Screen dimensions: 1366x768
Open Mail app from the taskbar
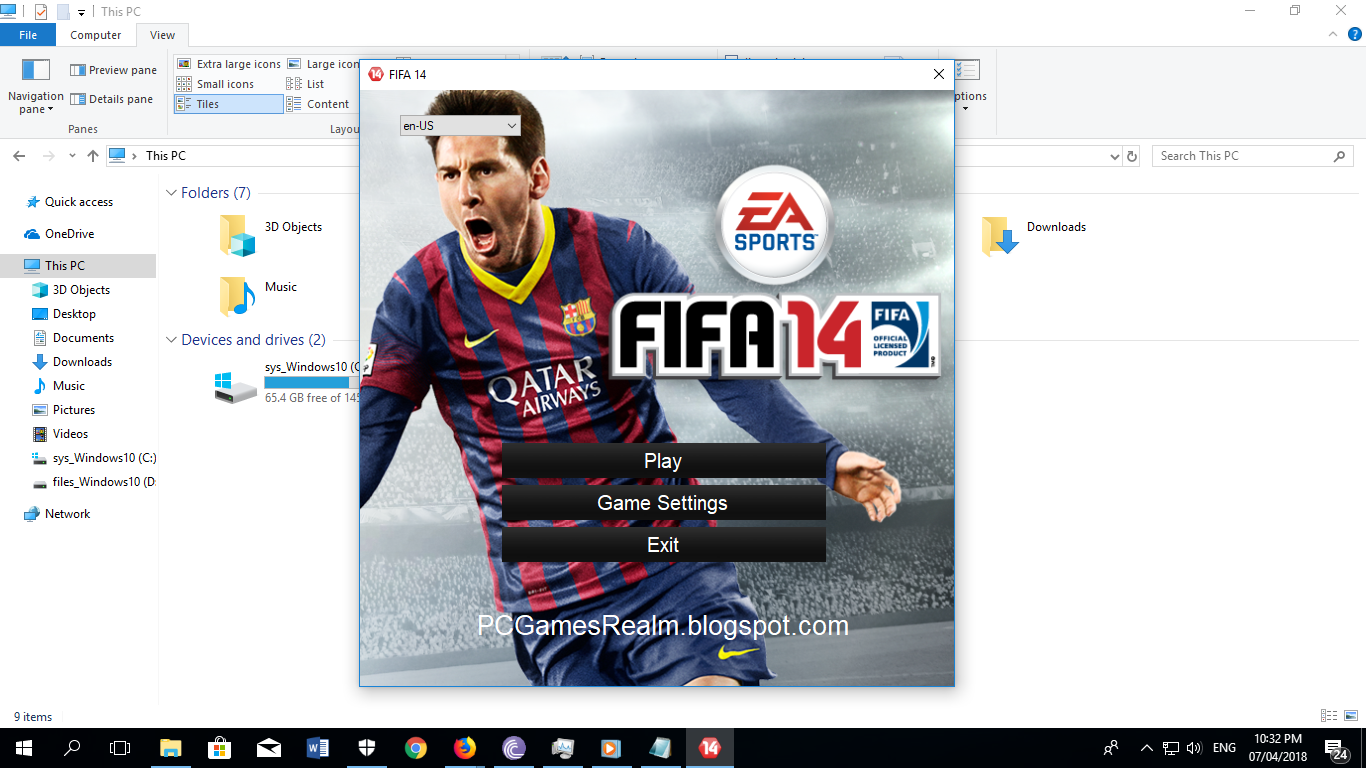(x=269, y=748)
